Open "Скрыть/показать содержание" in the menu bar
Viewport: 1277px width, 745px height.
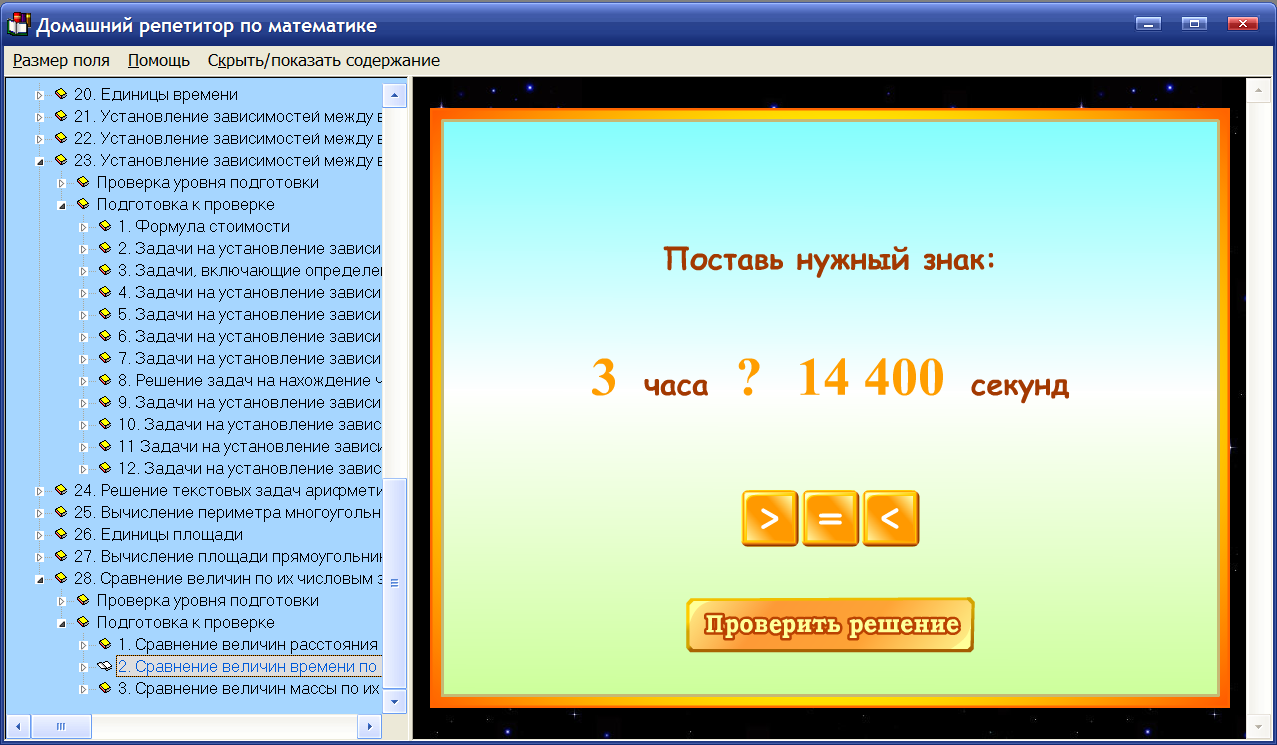pos(322,60)
